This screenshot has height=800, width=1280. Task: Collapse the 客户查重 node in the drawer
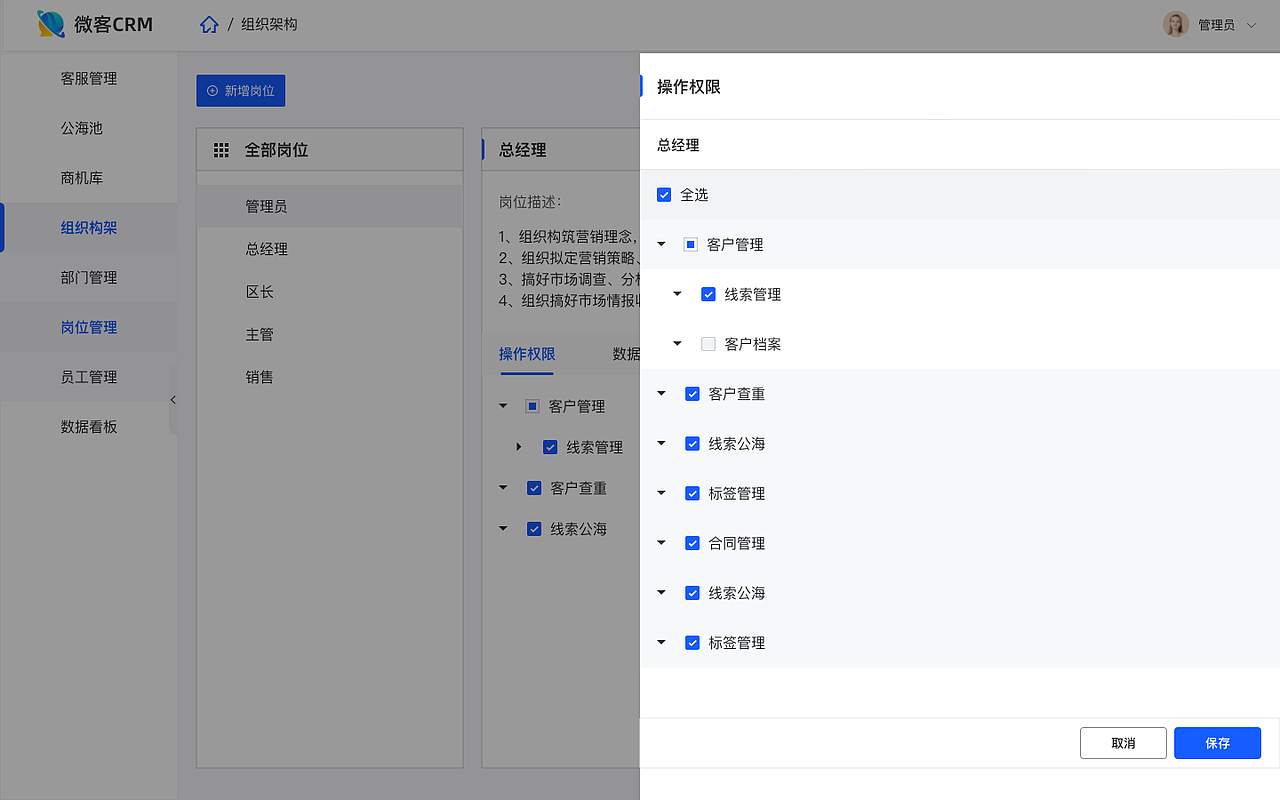[x=661, y=394]
